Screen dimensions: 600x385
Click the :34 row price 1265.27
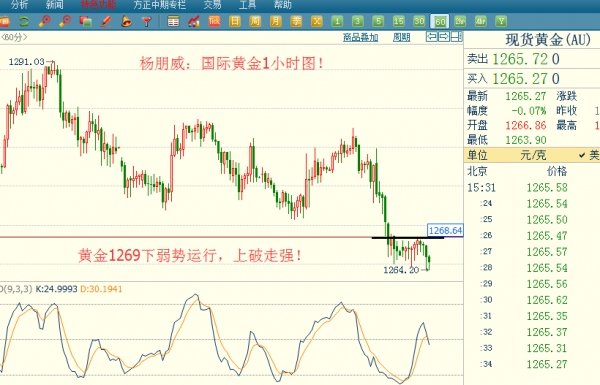[547, 364]
